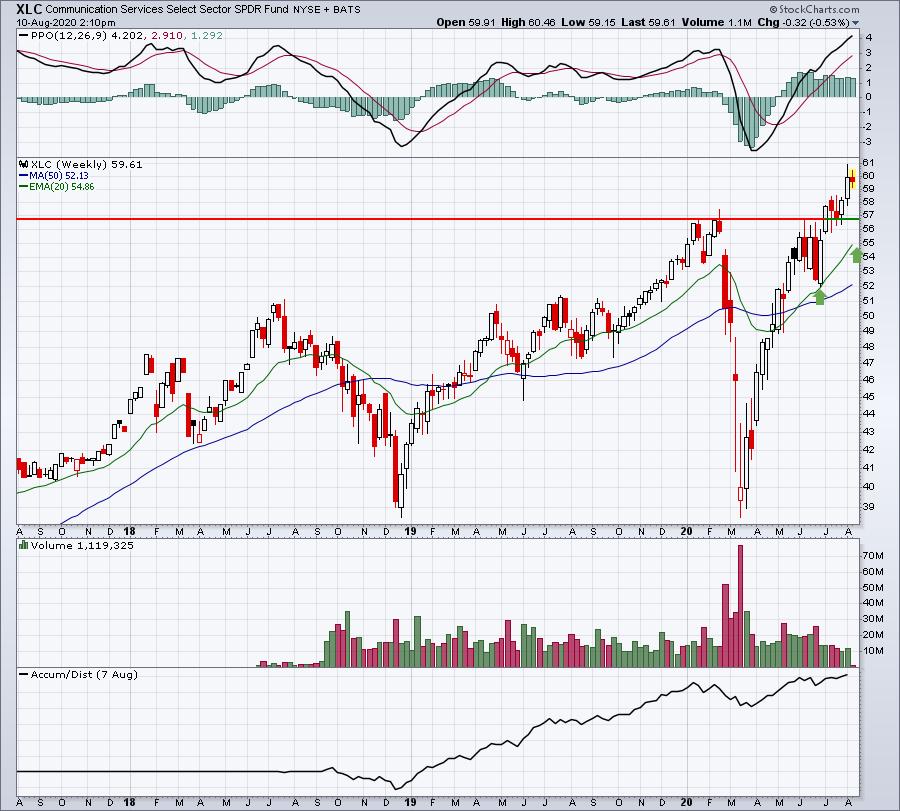The width and height of the screenshot is (900, 811).
Task: Click the Accum/Dist legend line marker
Action: [x=24, y=674]
